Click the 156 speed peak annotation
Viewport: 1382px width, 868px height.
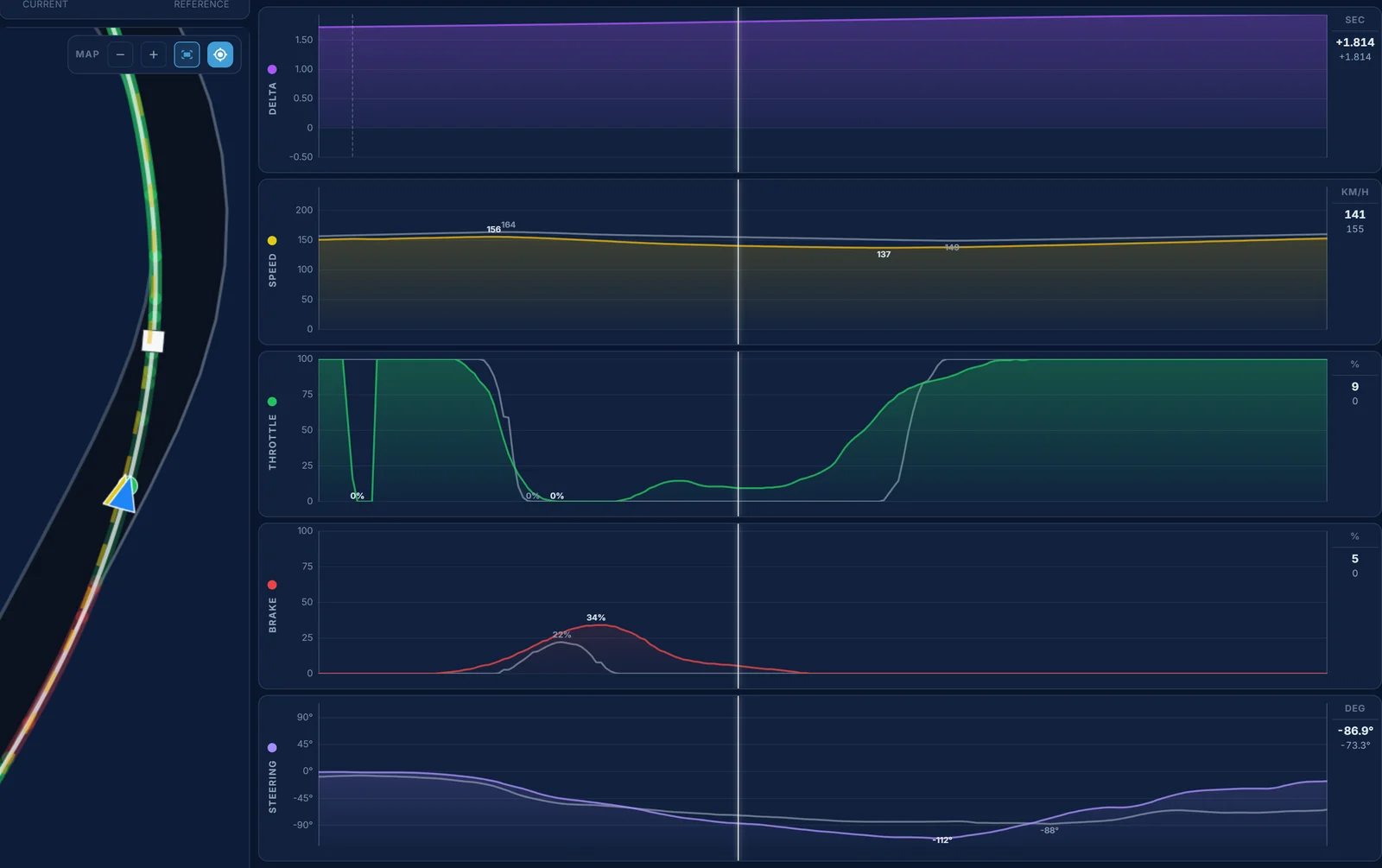tap(493, 230)
